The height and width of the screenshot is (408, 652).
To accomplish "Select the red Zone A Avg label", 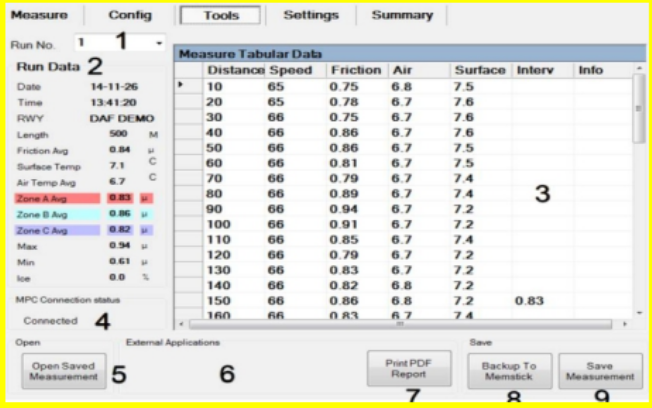I will [x=56, y=199].
